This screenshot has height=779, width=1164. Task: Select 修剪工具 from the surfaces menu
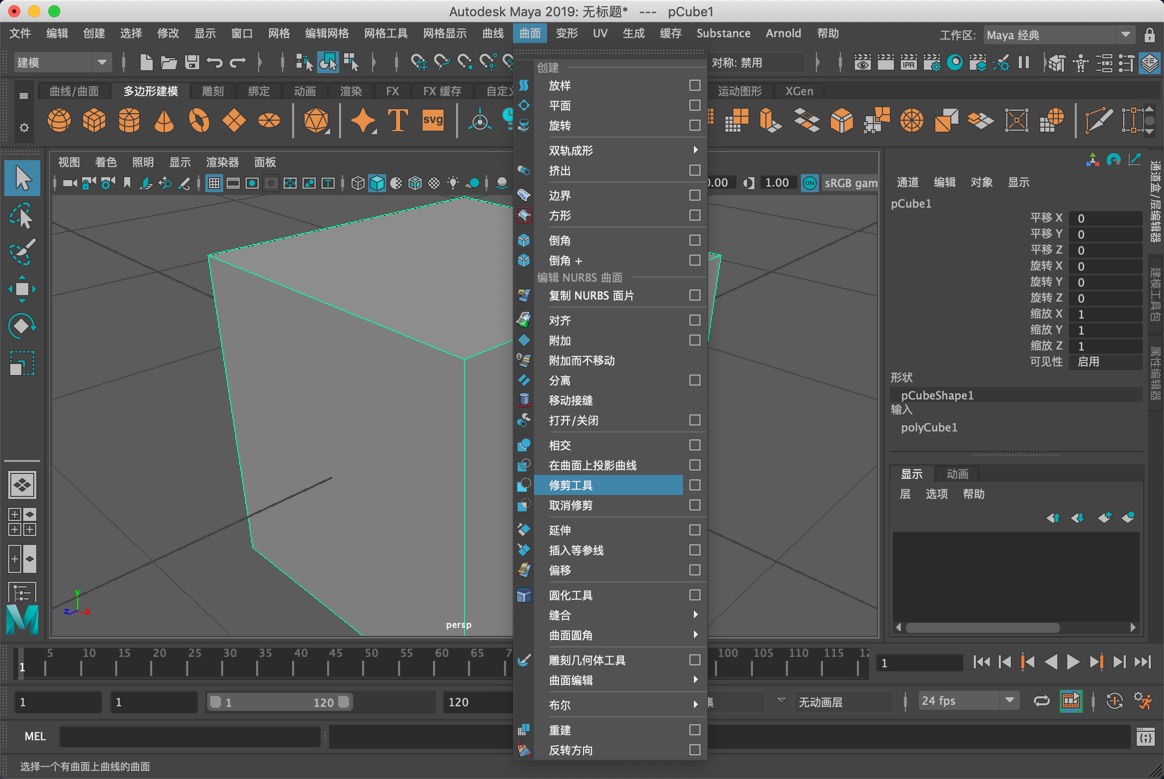coord(572,485)
